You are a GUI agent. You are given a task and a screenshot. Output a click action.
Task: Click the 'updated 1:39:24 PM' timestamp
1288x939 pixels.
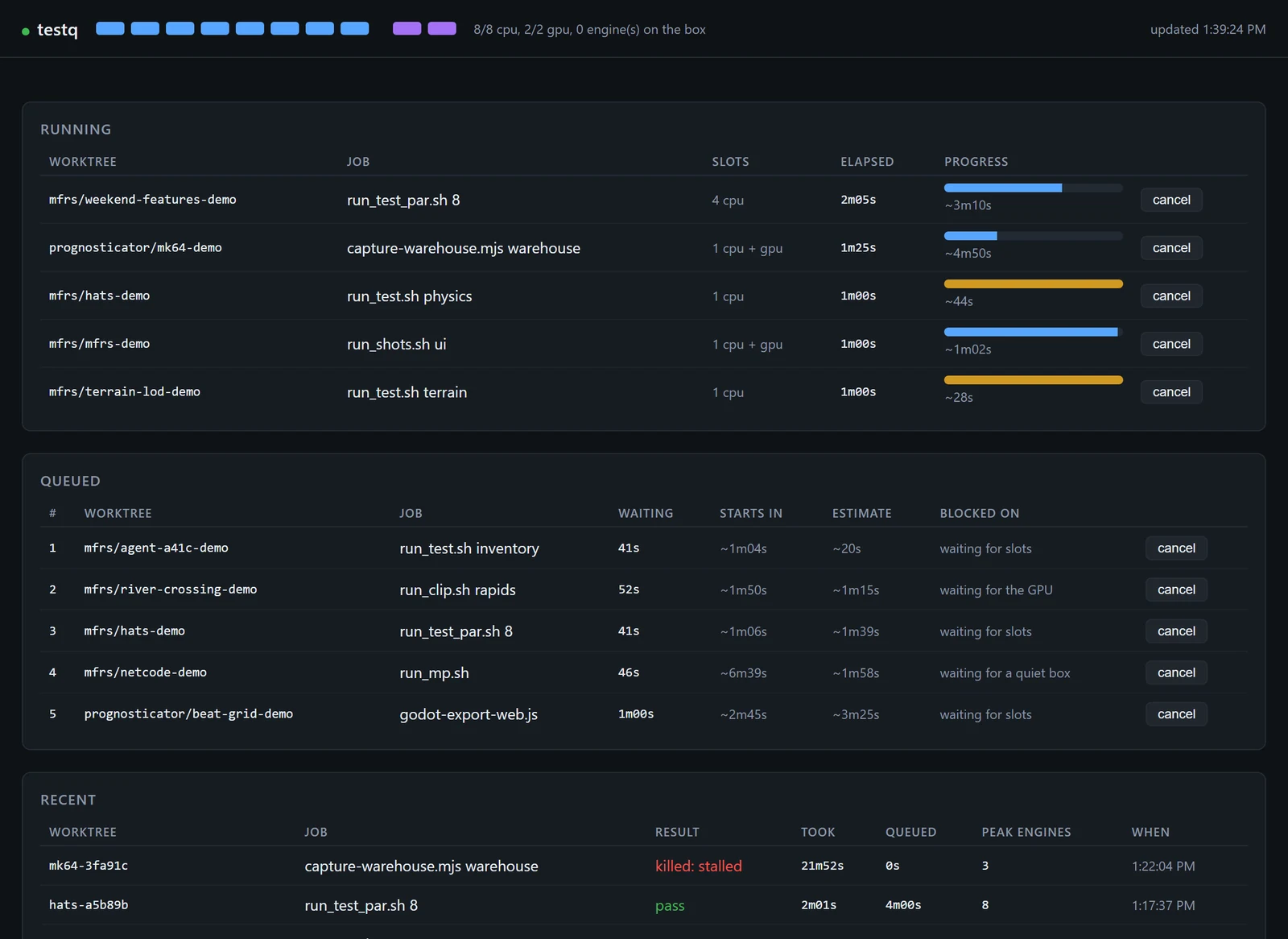pyautogui.click(x=1207, y=30)
